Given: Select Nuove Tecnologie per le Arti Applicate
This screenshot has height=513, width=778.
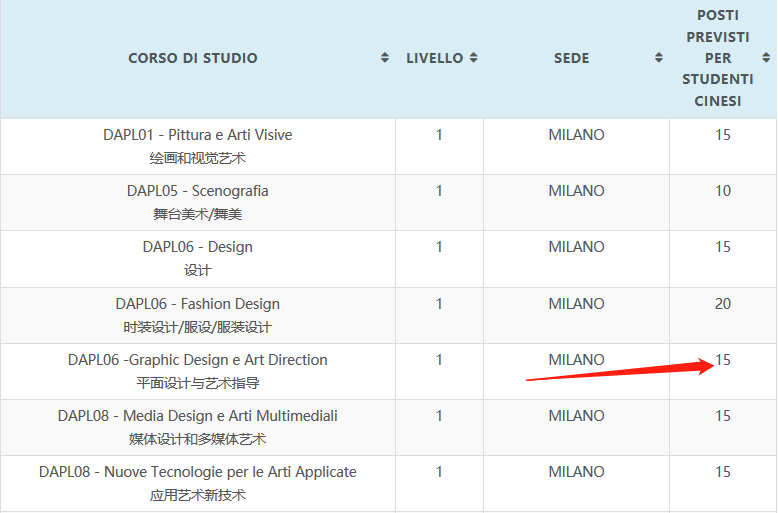Looking at the screenshot, I should pos(198,472).
